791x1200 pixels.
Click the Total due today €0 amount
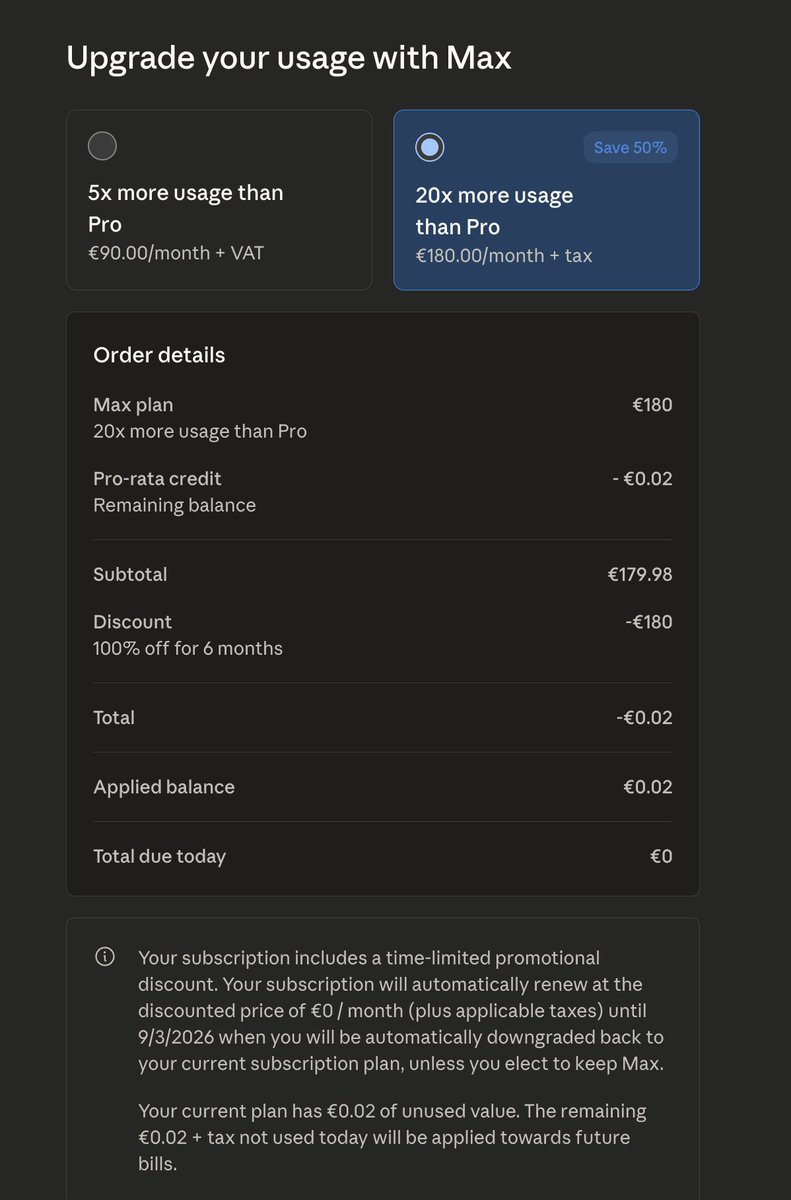pos(660,856)
